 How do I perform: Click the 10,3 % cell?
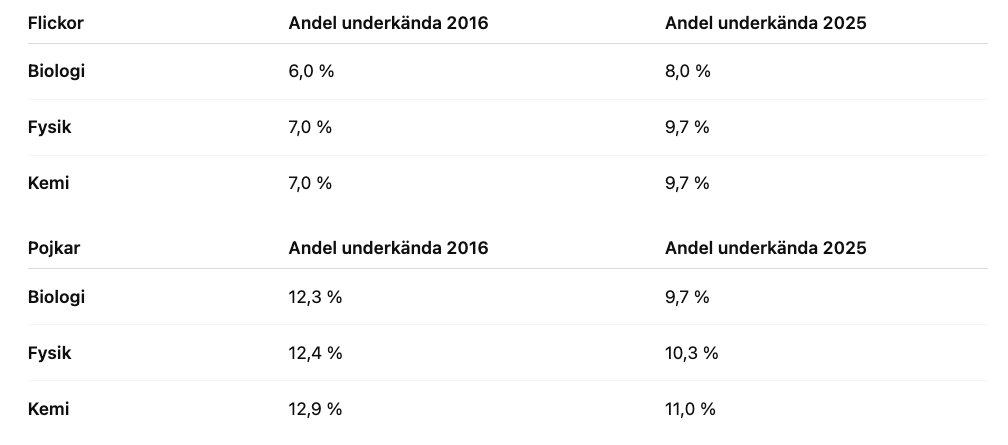(691, 353)
